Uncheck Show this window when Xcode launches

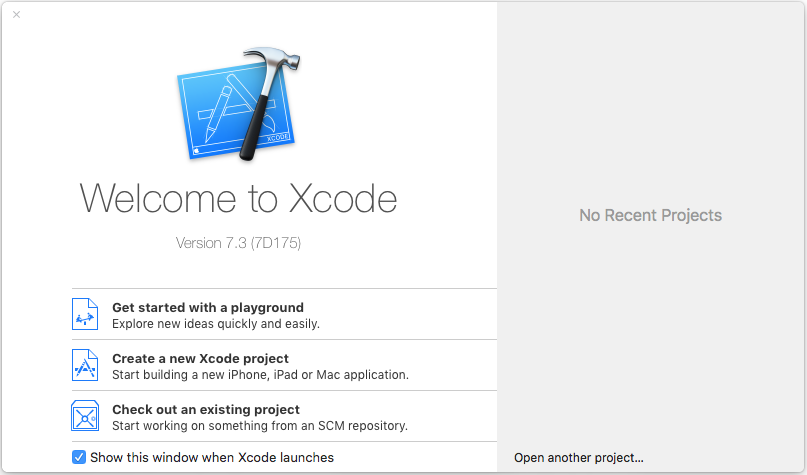tap(79, 457)
